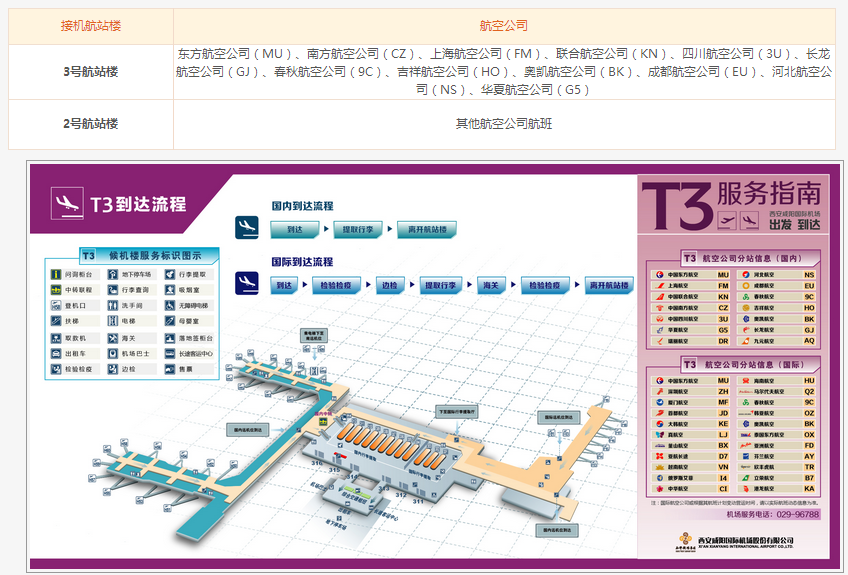The width and height of the screenshot is (848, 575).
Task: Click the 无障碍电梯 accessible elevator legend icon
Action: point(170,306)
